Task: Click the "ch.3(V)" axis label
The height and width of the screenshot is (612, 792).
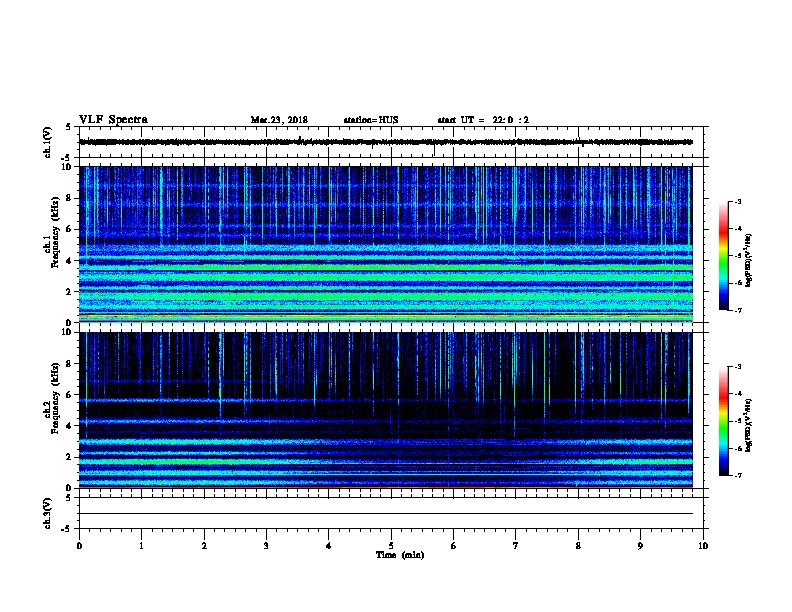Action: [x=48, y=513]
